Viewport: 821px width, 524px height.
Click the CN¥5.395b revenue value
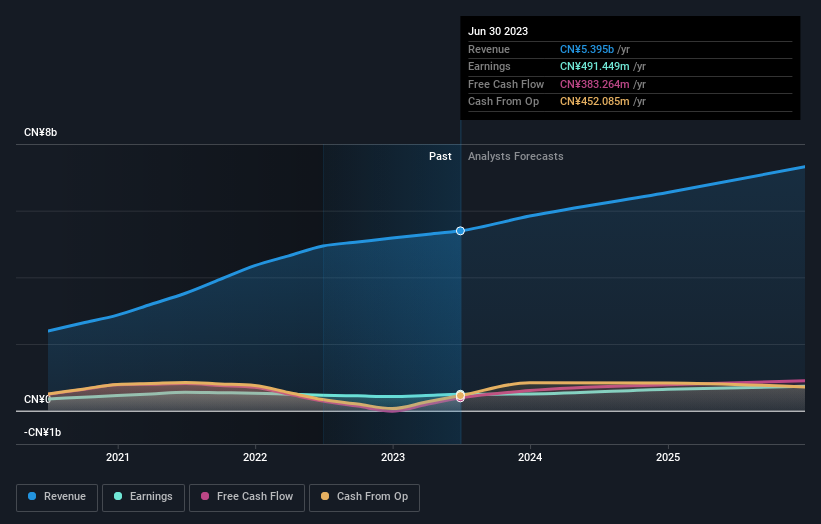click(x=587, y=49)
